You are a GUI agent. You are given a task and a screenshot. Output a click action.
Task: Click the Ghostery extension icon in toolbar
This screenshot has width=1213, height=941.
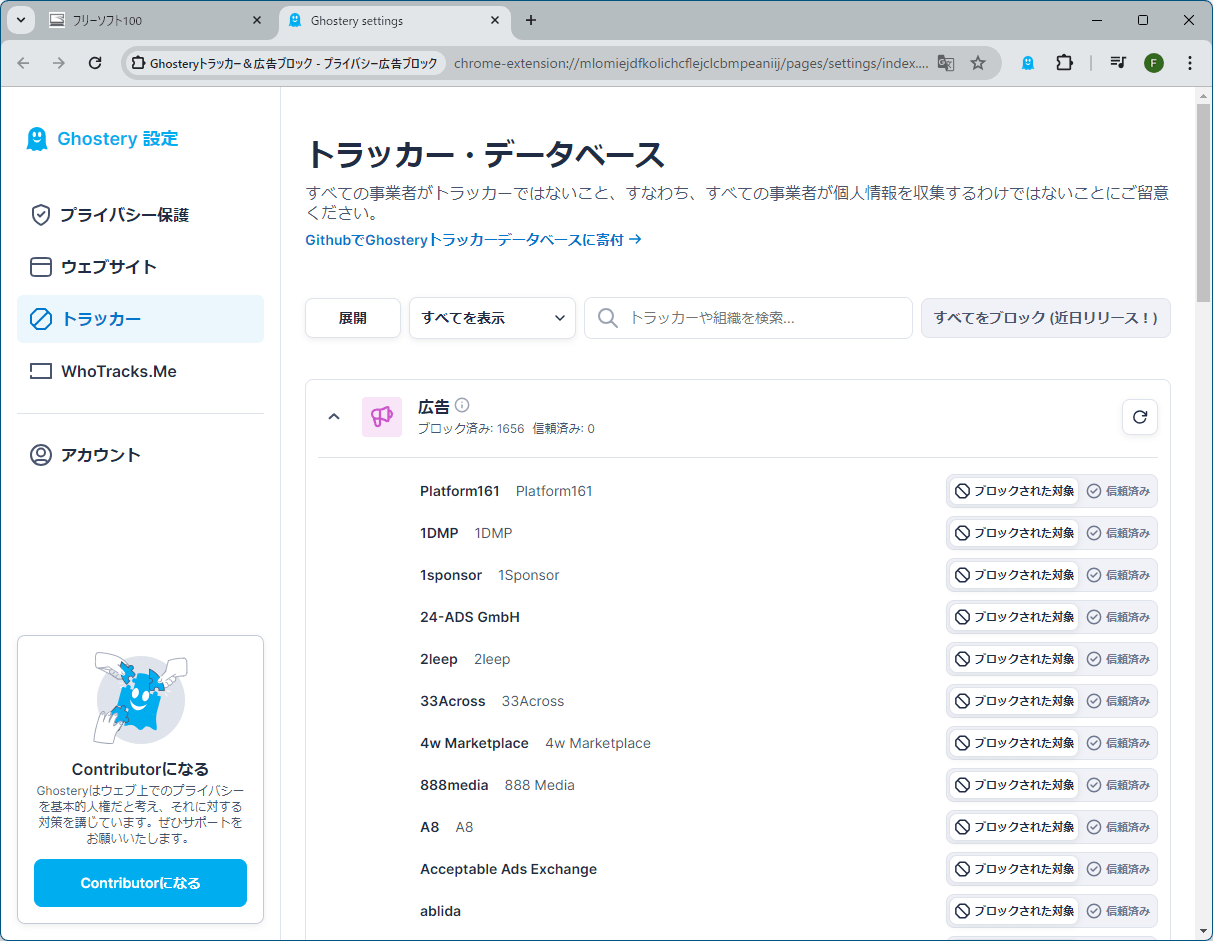[1027, 63]
